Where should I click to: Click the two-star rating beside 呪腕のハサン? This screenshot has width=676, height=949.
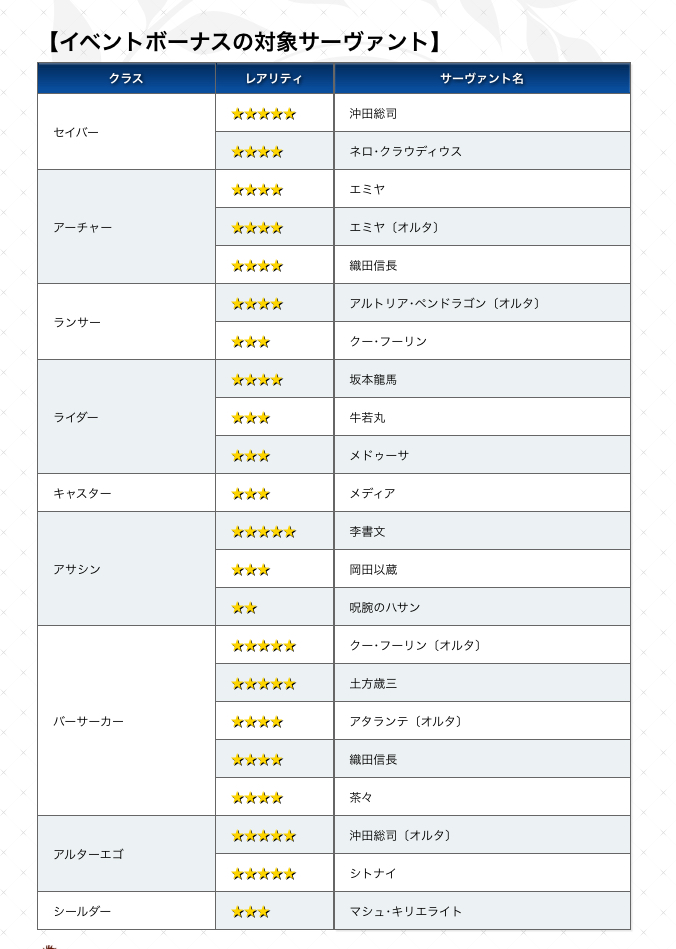coord(244,608)
